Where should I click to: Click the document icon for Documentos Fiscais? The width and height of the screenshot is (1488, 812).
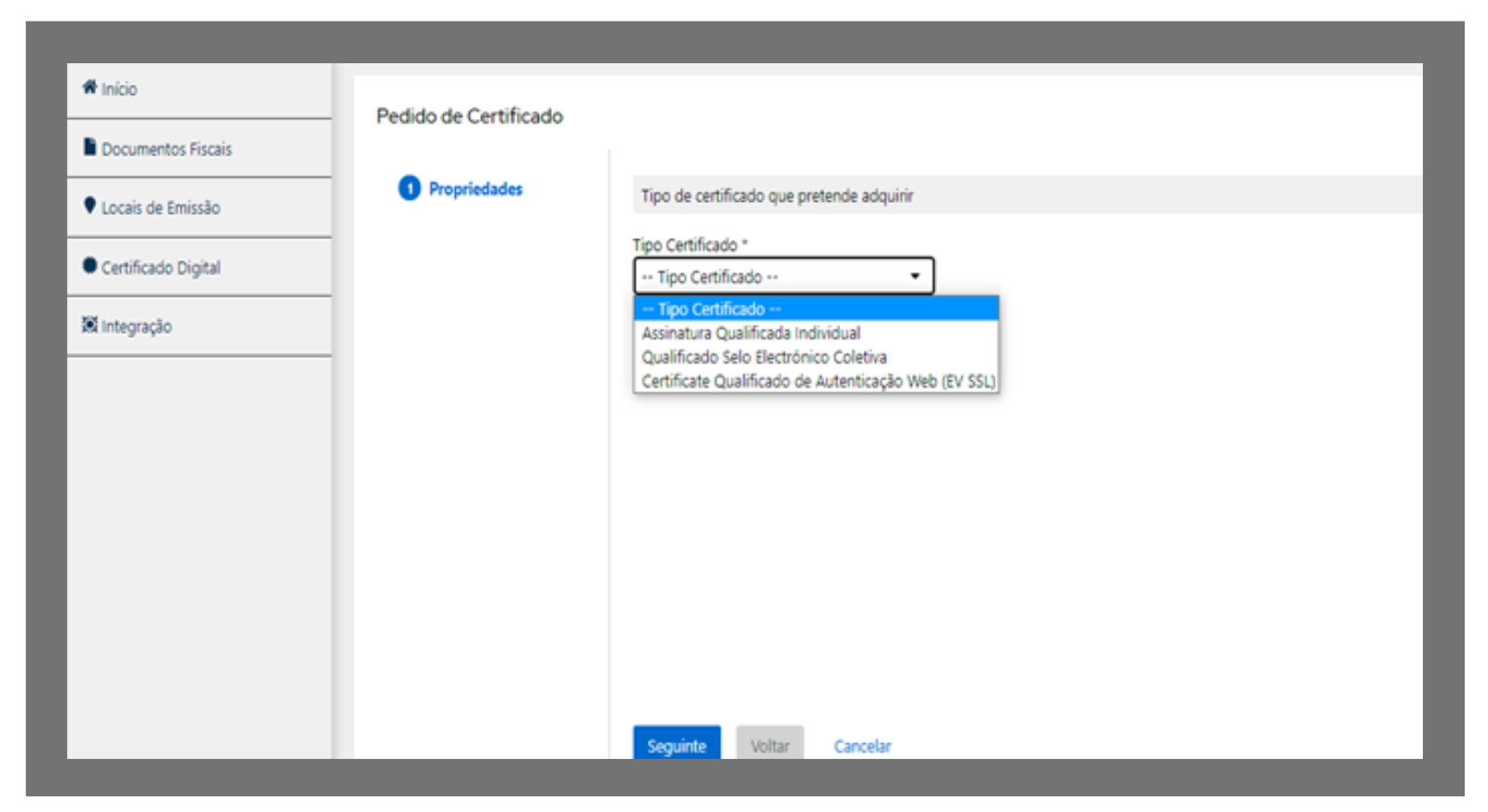89,147
